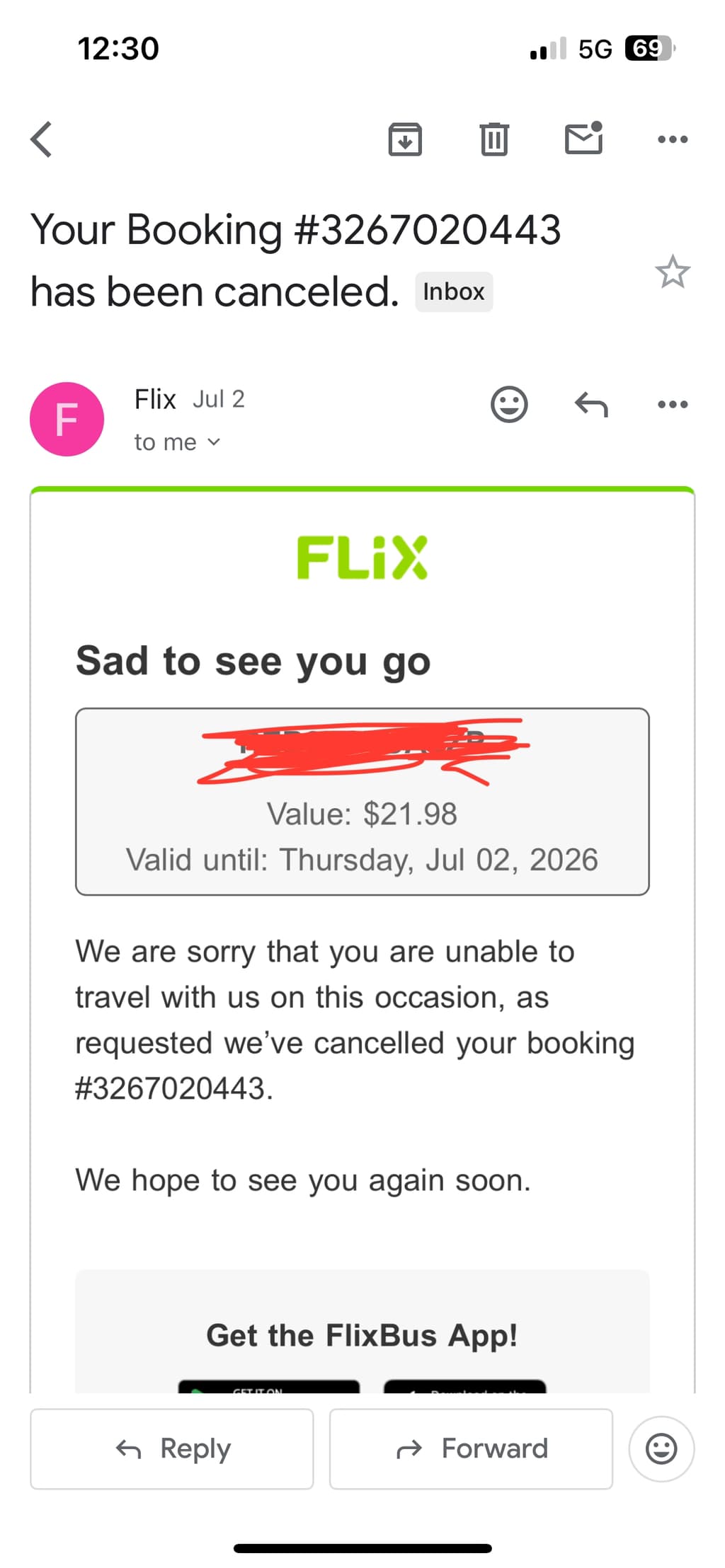Screen dimensions: 725x1568
Task: Tap the Reply button at the bottom
Action: tap(172, 1448)
